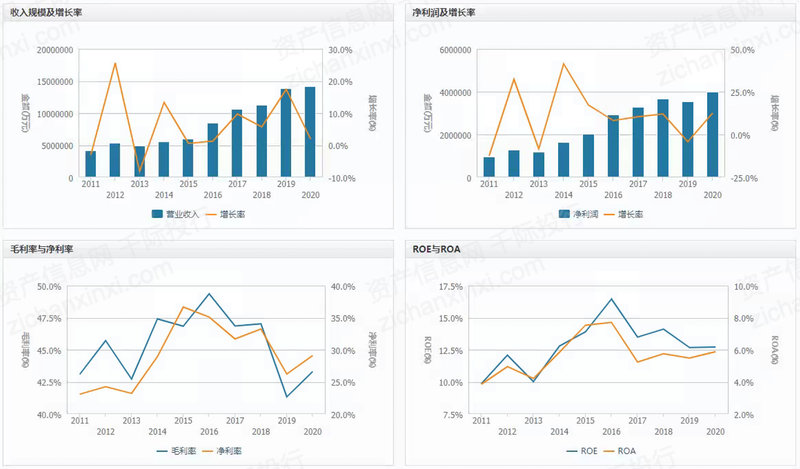Click the 净利润 legend bar icon
This screenshot has width=800, height=469.
(565, 214)
